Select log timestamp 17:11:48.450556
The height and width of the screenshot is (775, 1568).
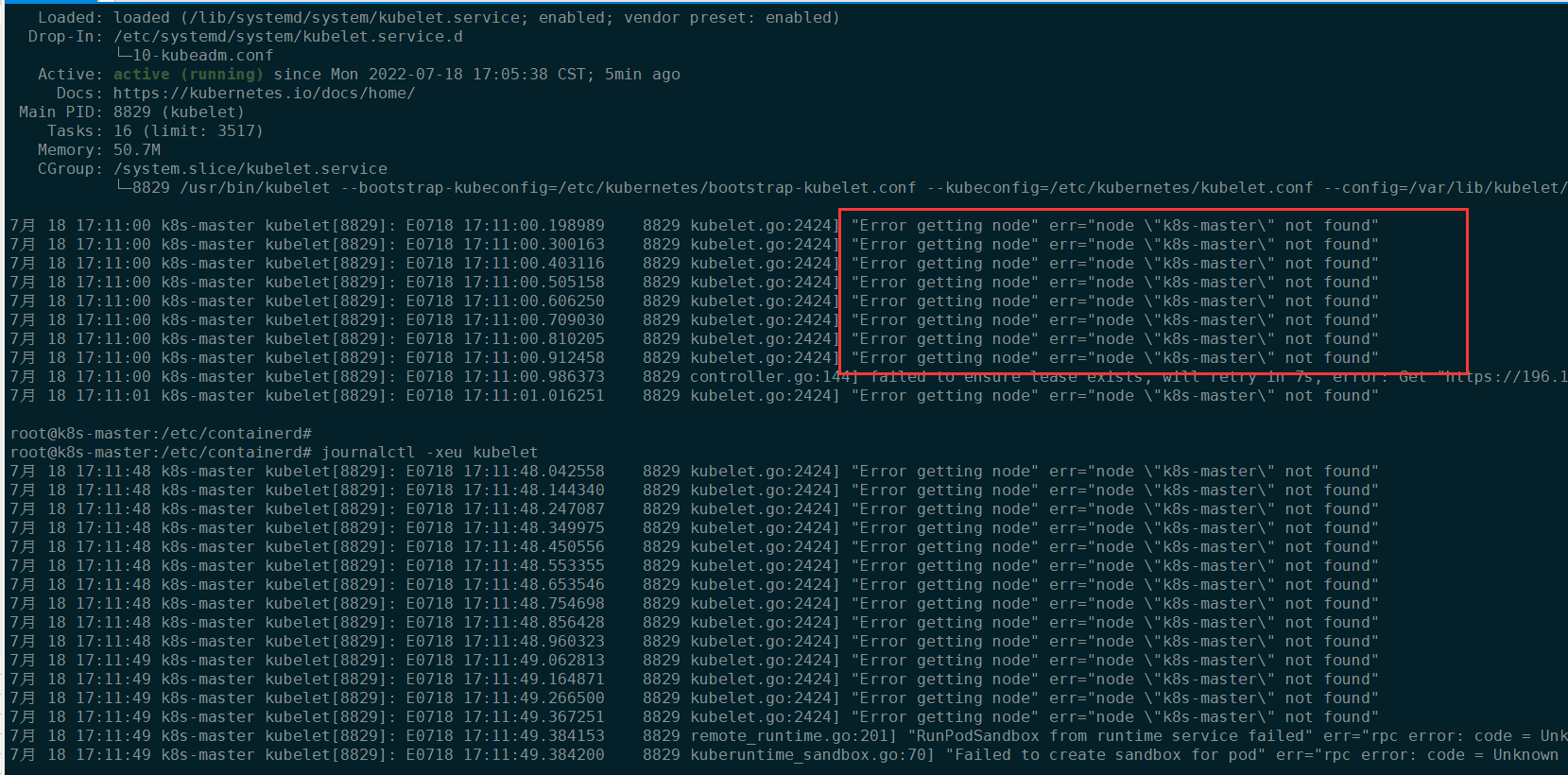[x=533, y=546]
